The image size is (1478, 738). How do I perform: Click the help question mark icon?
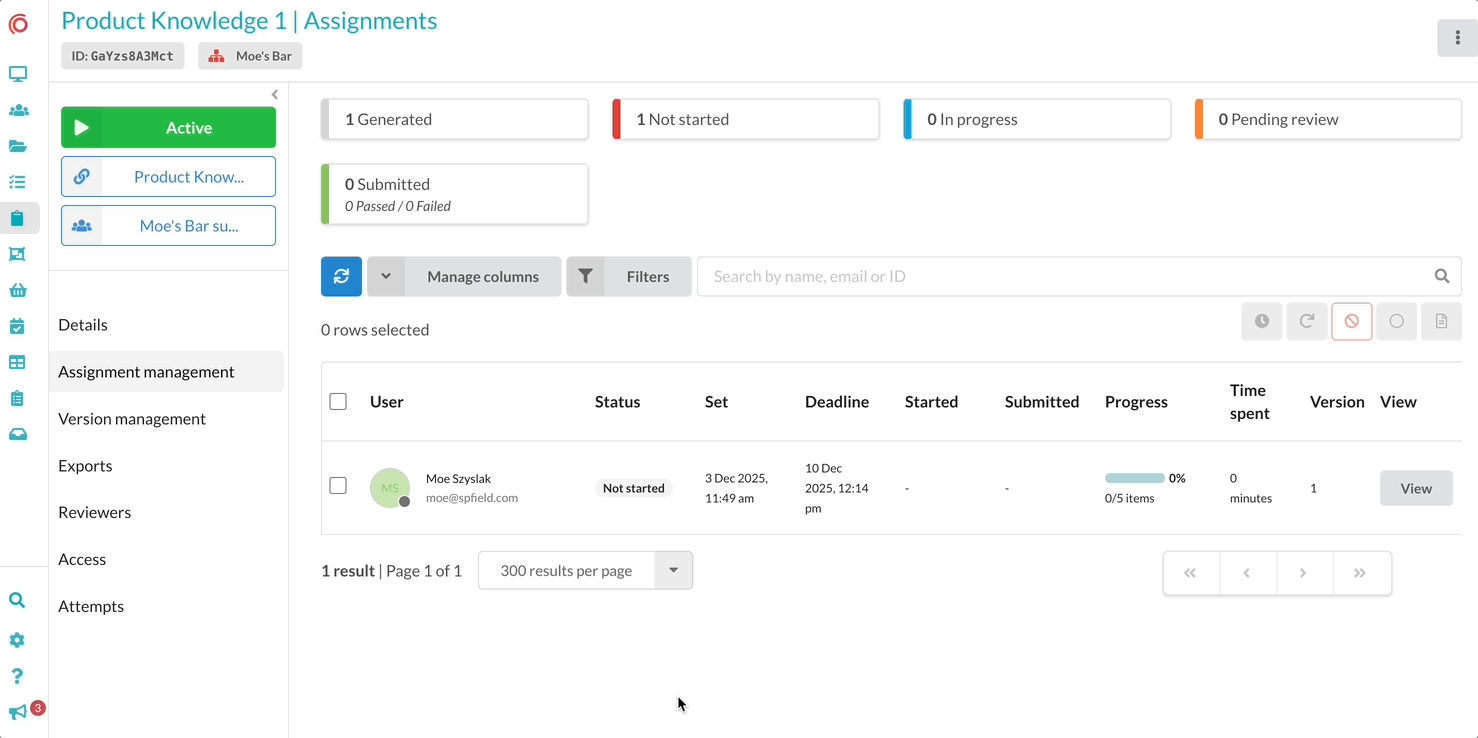point(17,676)
